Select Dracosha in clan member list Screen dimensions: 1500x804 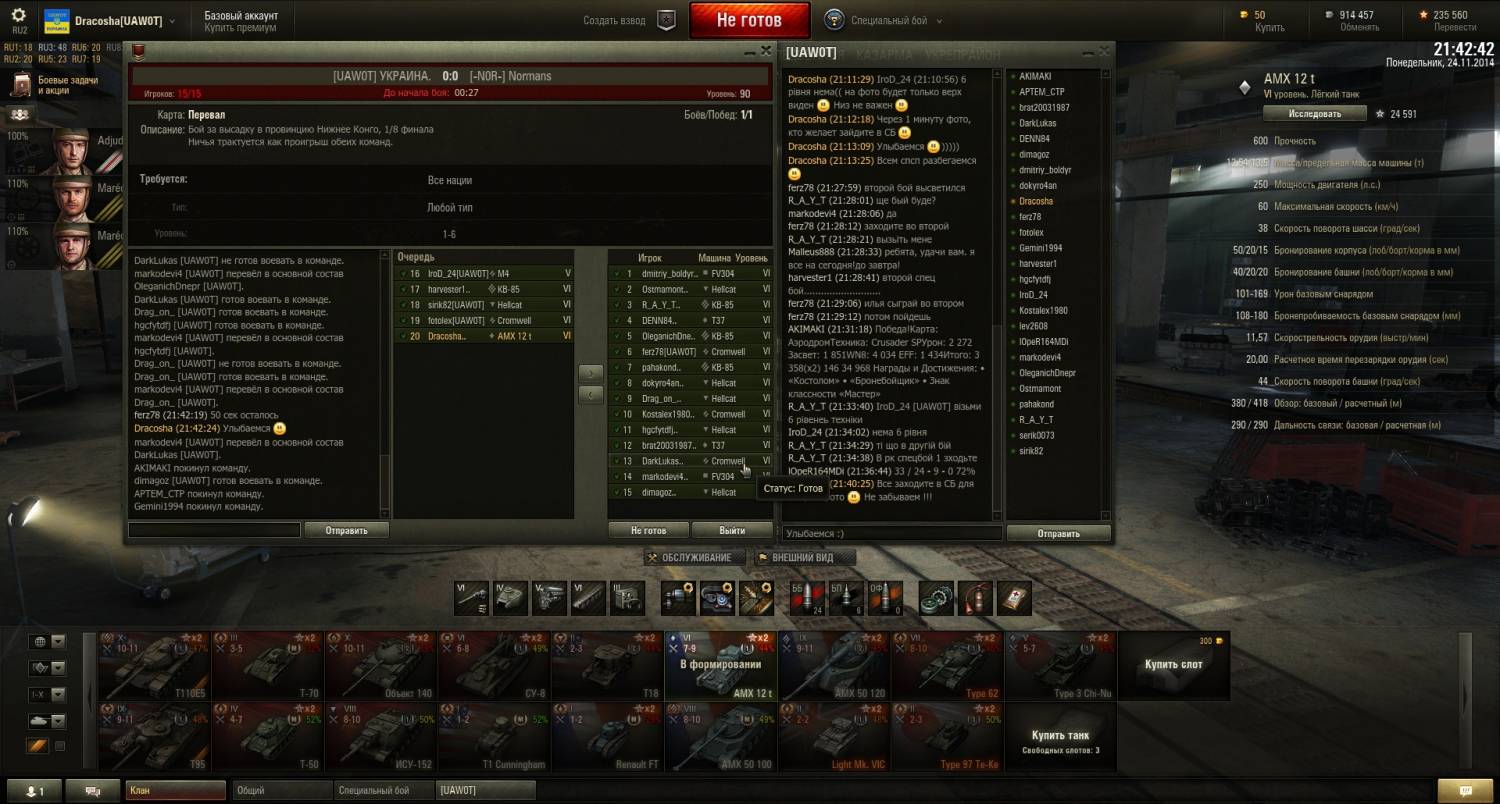coord(1036,201)
